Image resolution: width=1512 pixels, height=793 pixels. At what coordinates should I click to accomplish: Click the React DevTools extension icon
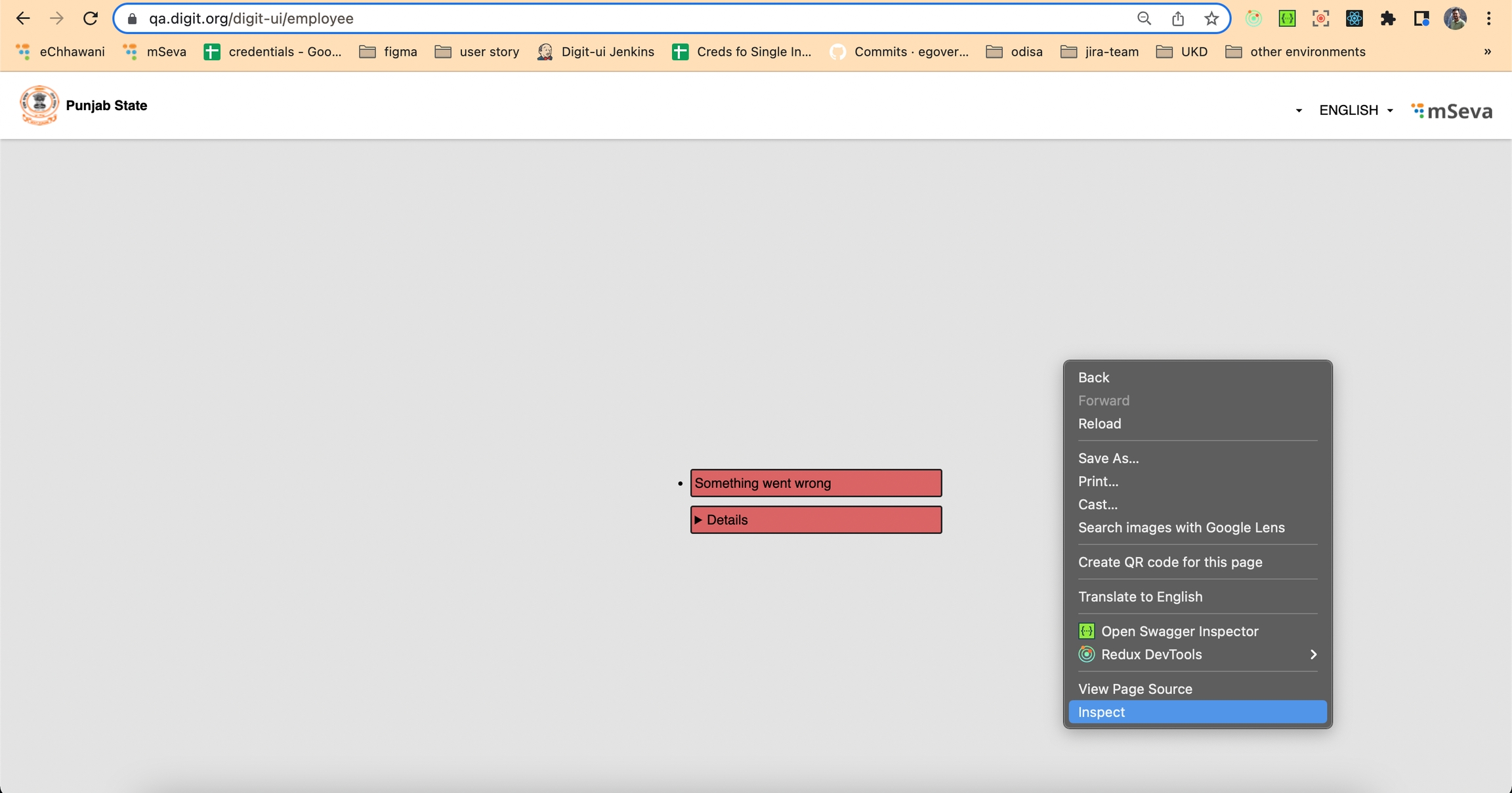tap(1354, 18)
